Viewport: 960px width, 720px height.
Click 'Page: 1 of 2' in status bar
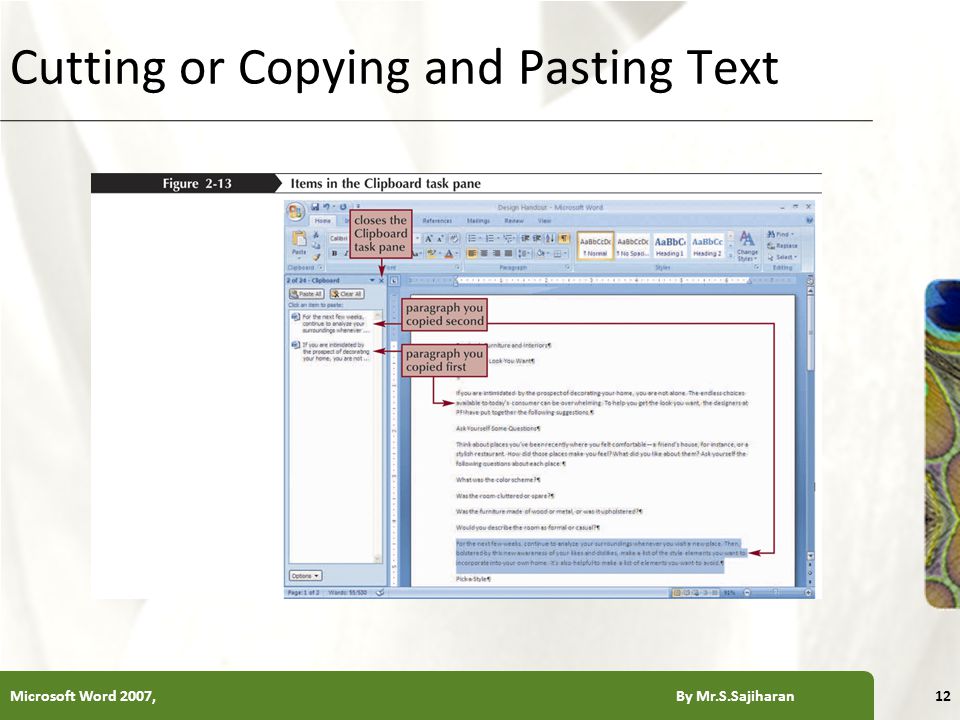point(303,593)
